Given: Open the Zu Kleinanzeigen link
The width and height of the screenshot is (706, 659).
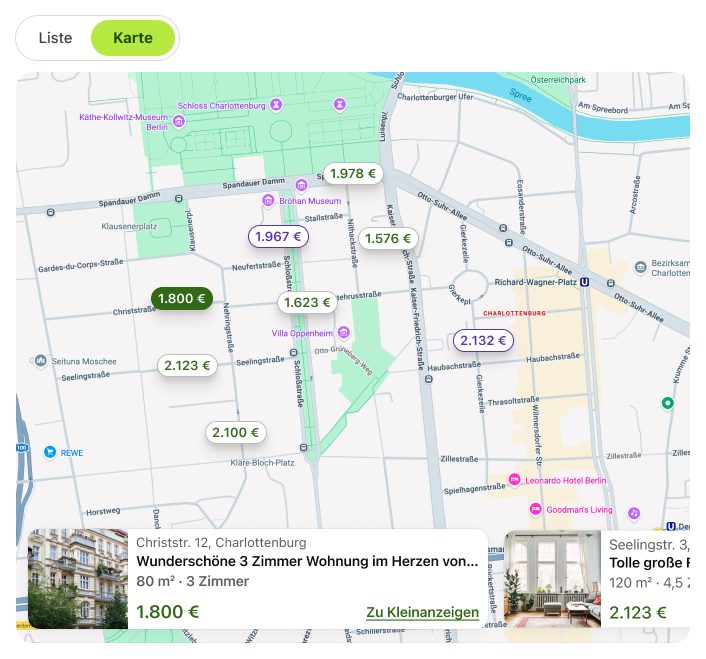Looking at the screenshot, I should (x=422, y=612).
